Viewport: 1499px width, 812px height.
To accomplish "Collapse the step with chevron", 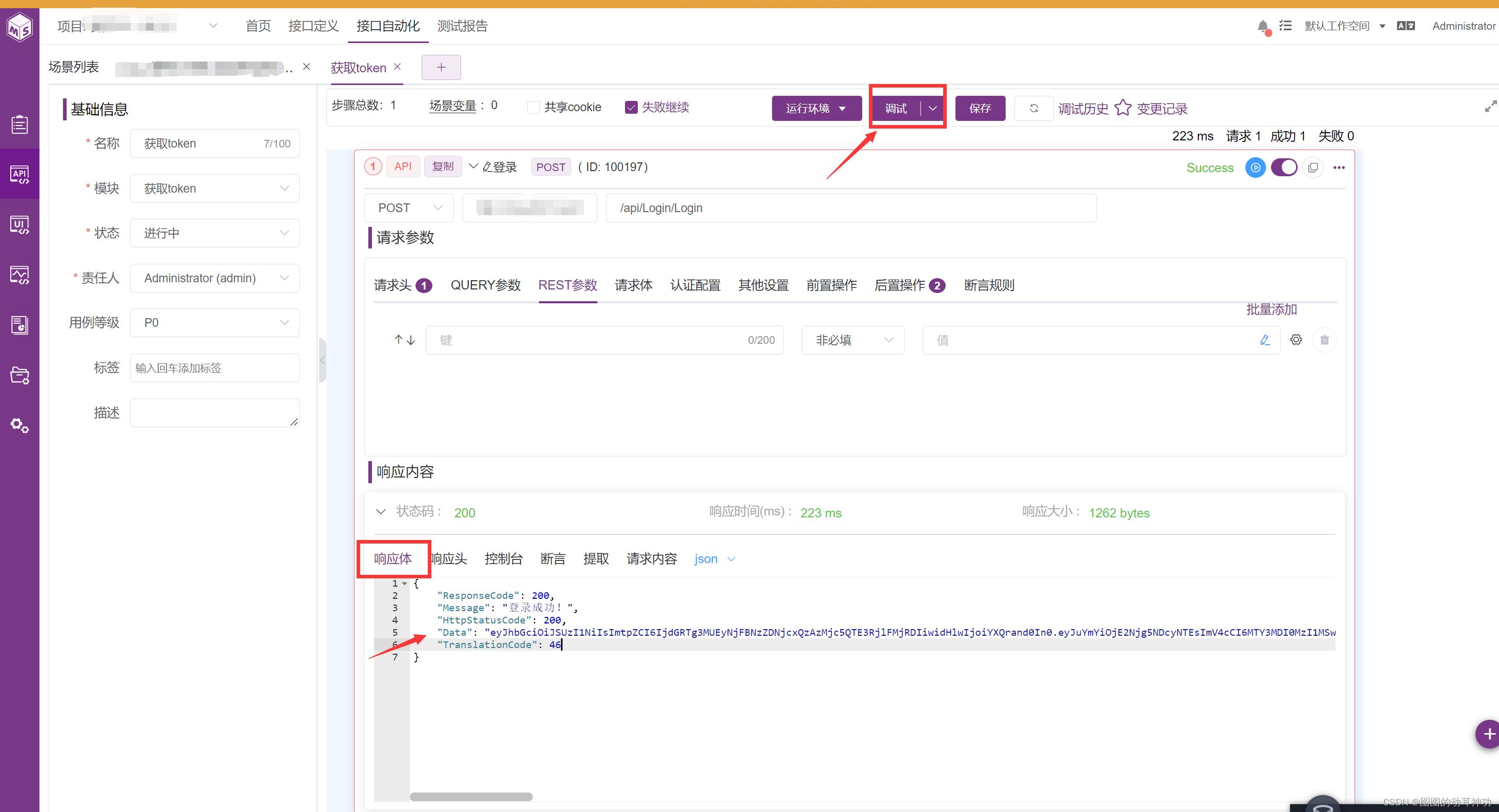I will coord(473,167).
